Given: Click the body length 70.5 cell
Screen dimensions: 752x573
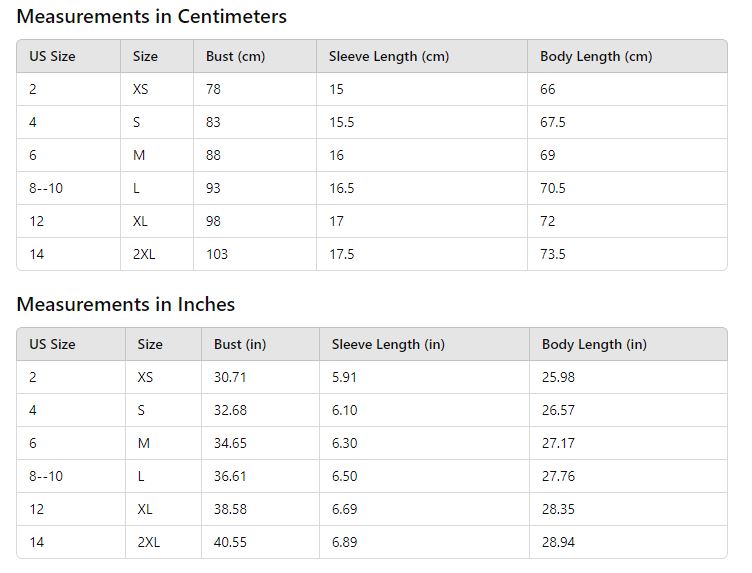Looking at the screenshot, I should tap(552, 189).
